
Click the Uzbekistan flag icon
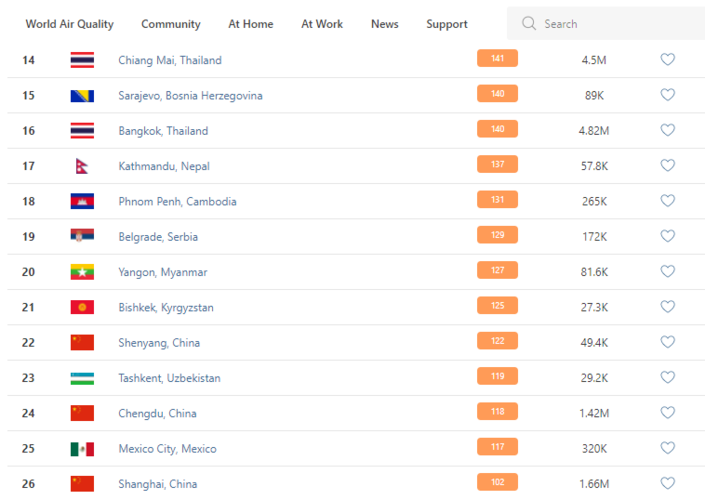82,378
